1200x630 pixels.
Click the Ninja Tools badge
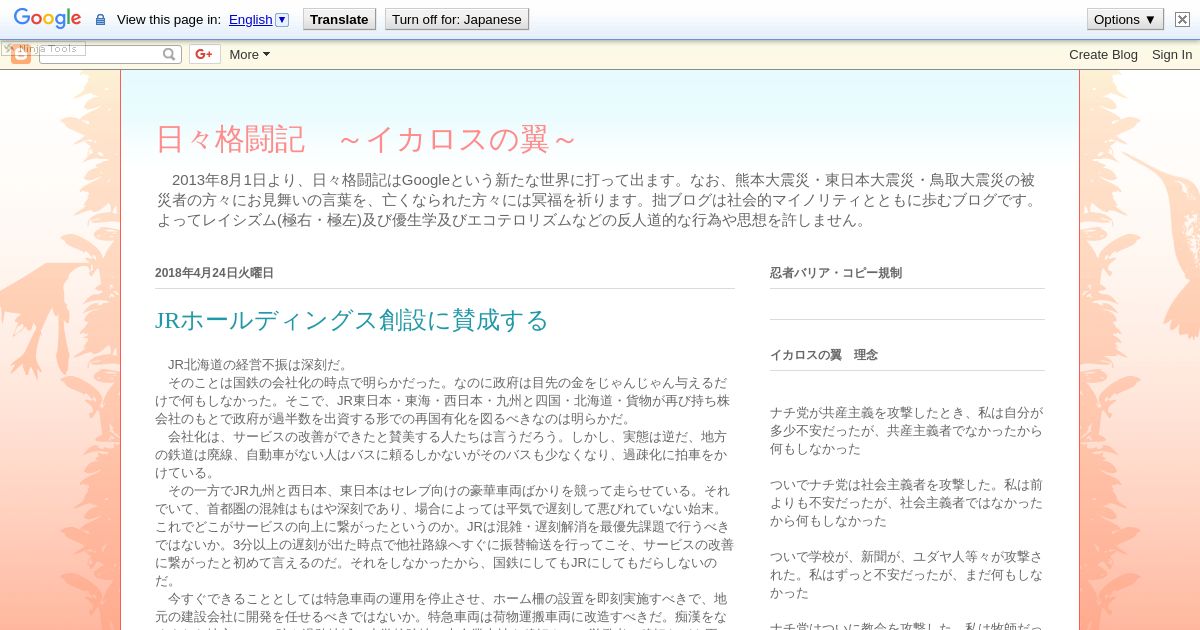click(x=43, y=48)
